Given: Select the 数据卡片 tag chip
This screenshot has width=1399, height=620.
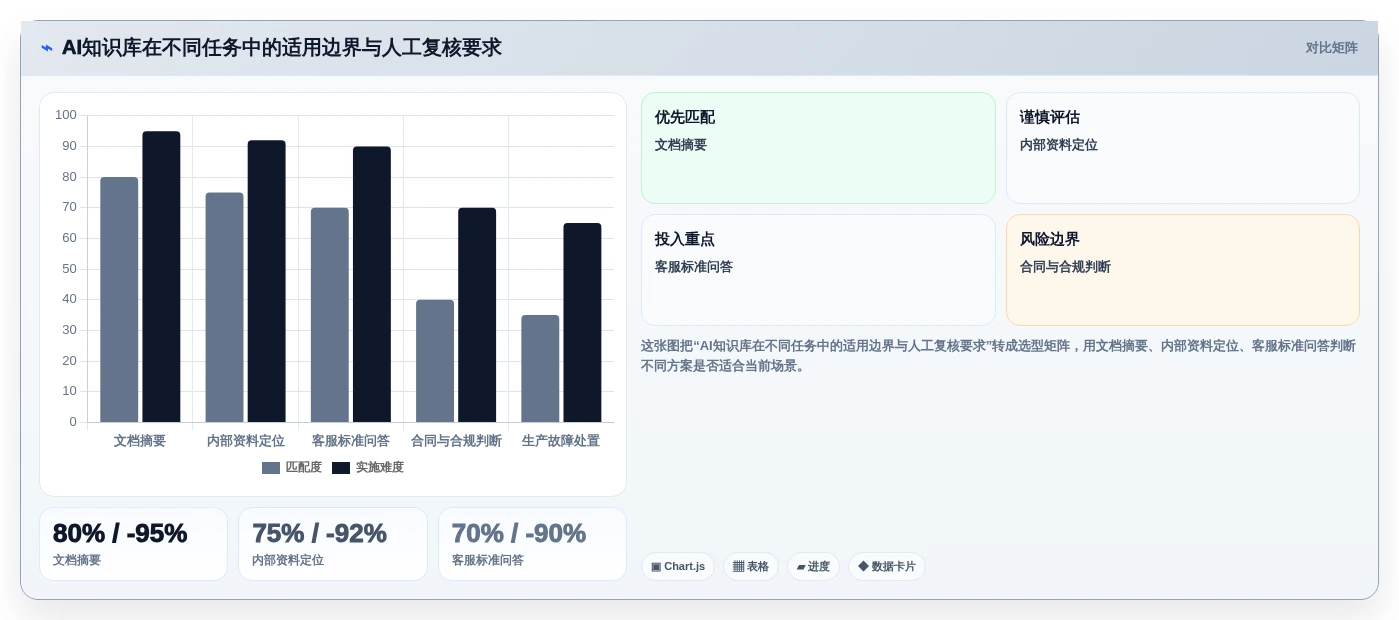Looking at the screenshot, I should tap(887, 567).
